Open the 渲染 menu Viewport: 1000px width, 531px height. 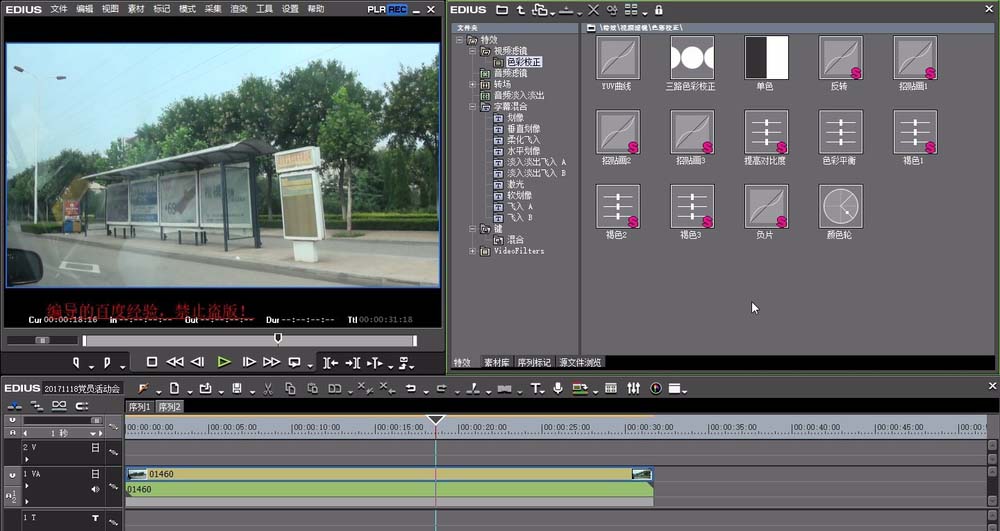pos(238,9)
